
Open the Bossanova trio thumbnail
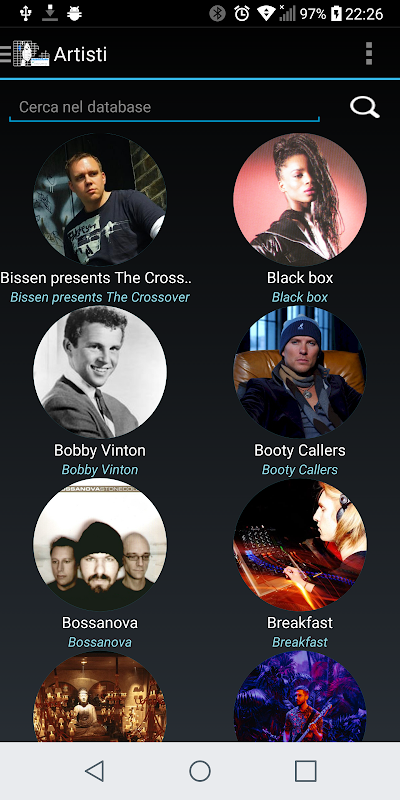[100, 544]
